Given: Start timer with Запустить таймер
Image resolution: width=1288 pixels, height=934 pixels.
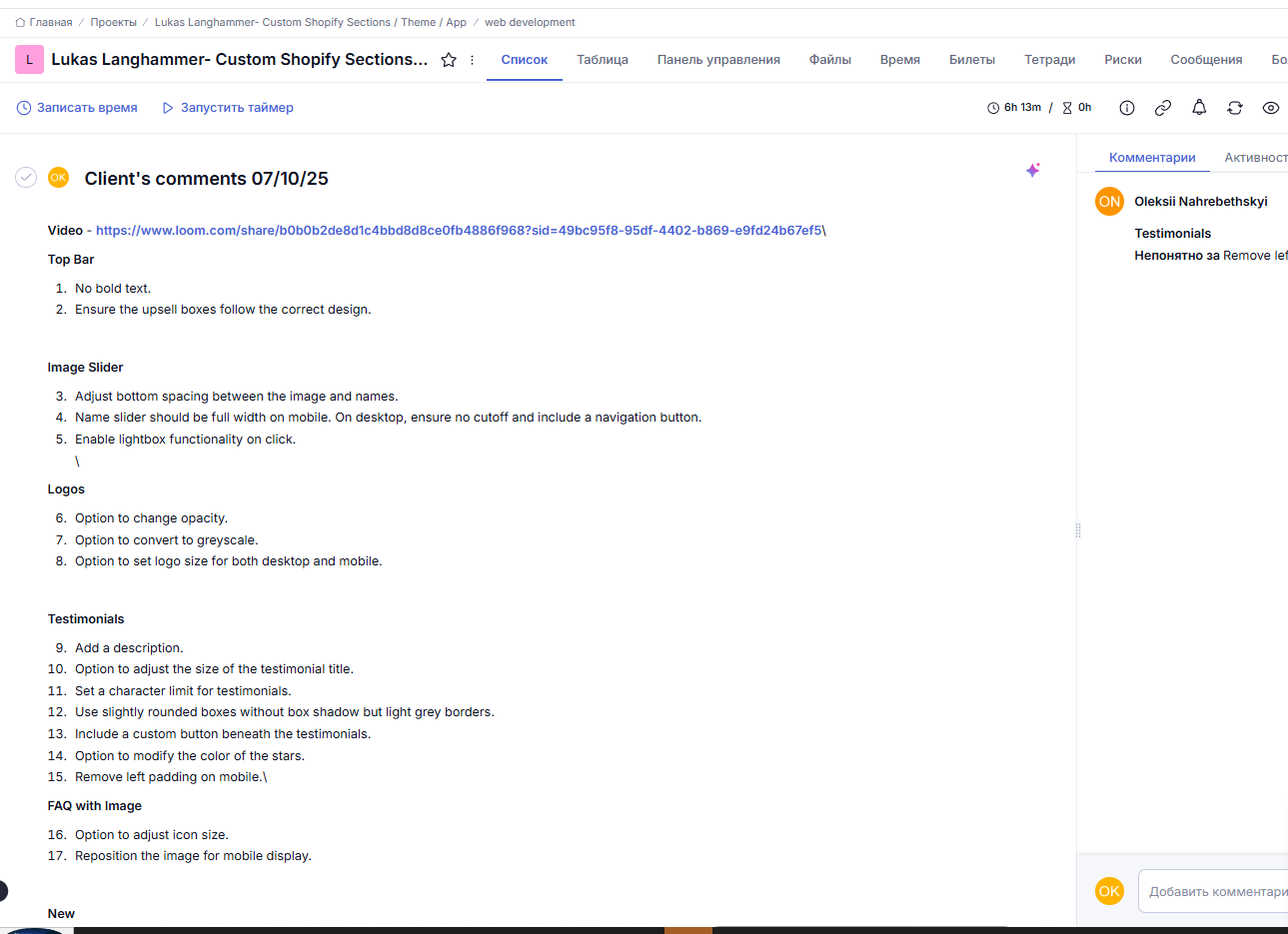Looking at the screenshot, I should (x=228, y=108).
